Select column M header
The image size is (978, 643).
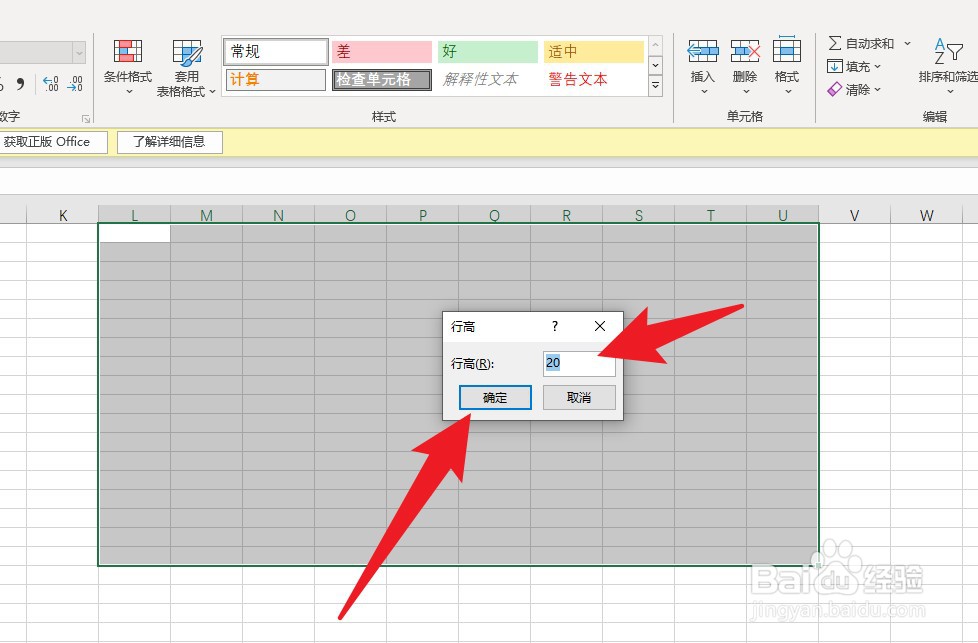pyautogui.click(x=206, y=215)
